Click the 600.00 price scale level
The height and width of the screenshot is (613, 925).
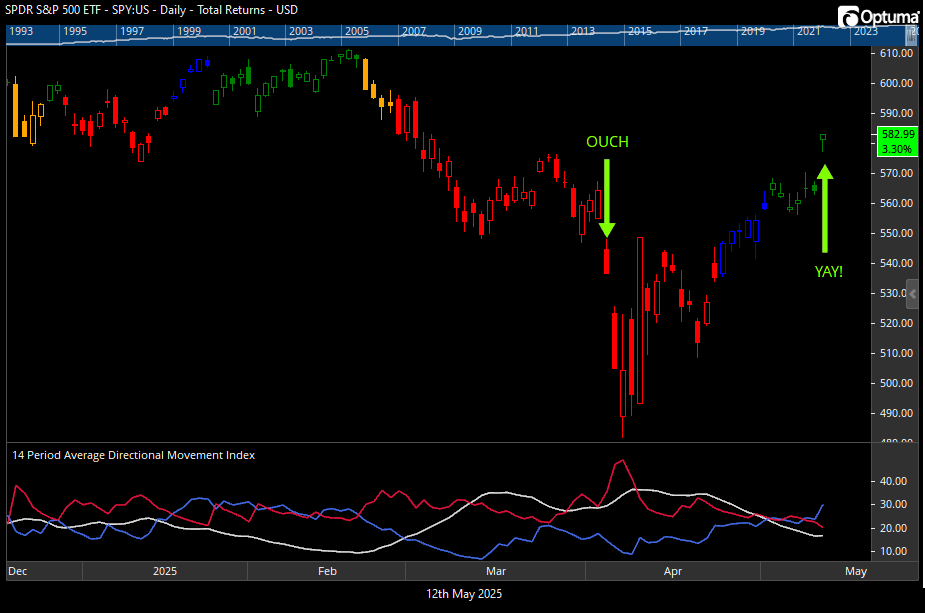coord(897,83)
